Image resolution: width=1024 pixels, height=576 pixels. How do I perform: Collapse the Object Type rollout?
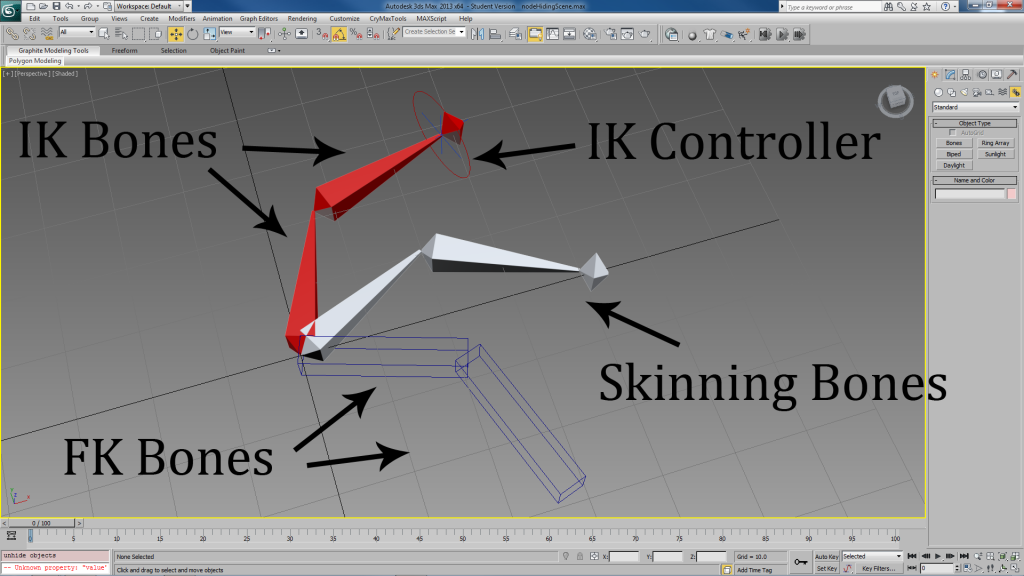[x=975, y=123]
